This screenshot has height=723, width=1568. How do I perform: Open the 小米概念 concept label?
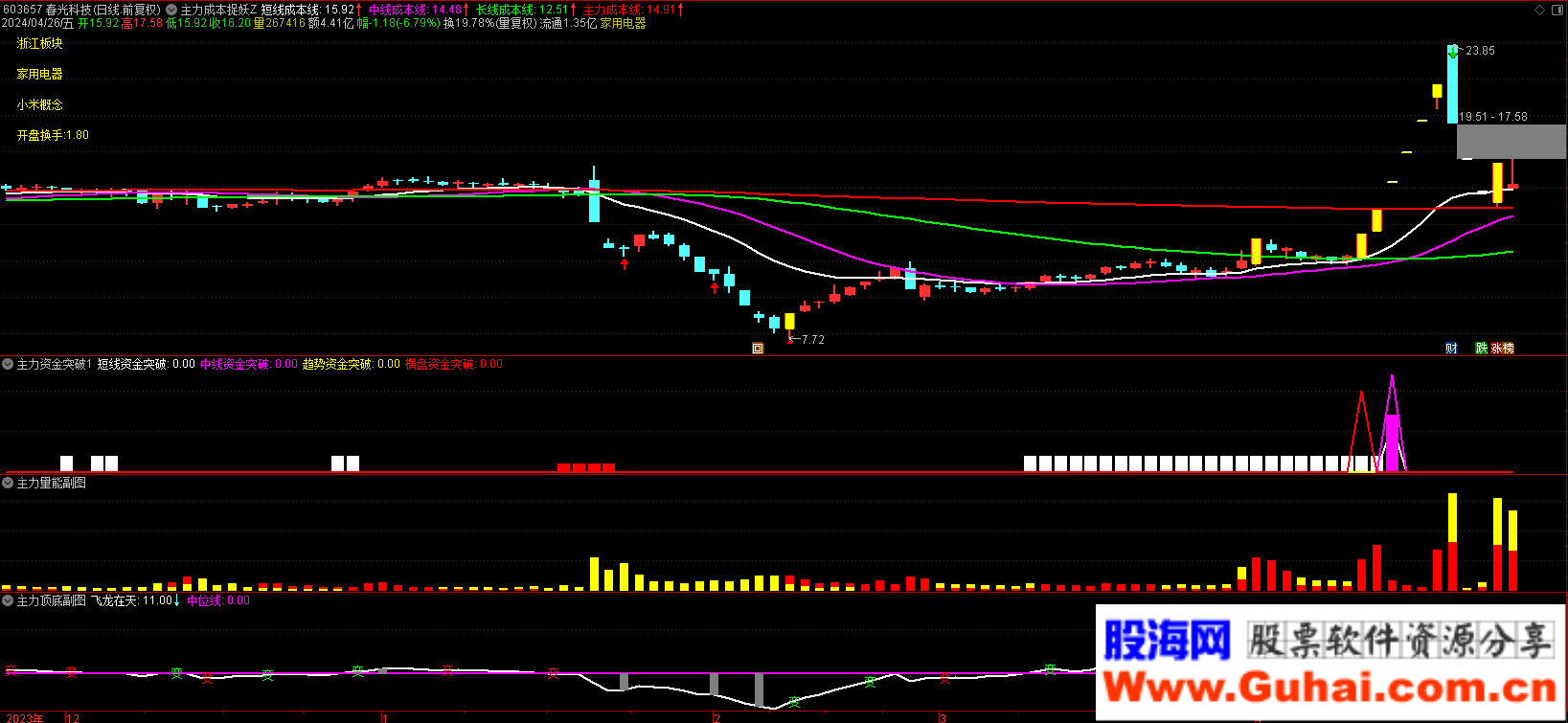coord(39,104)
